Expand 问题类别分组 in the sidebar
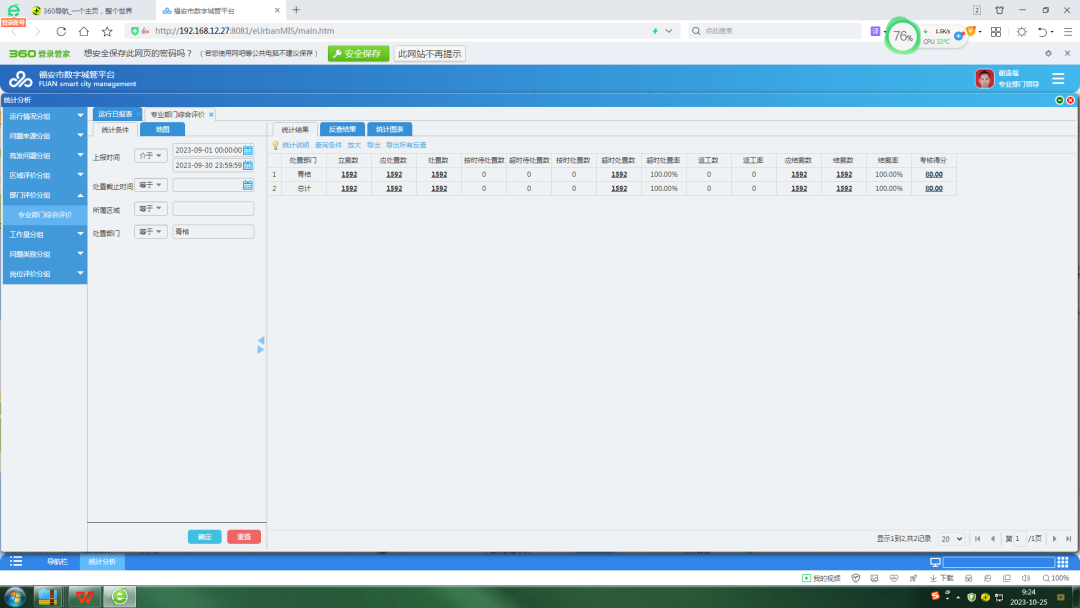 coord(44,254)
